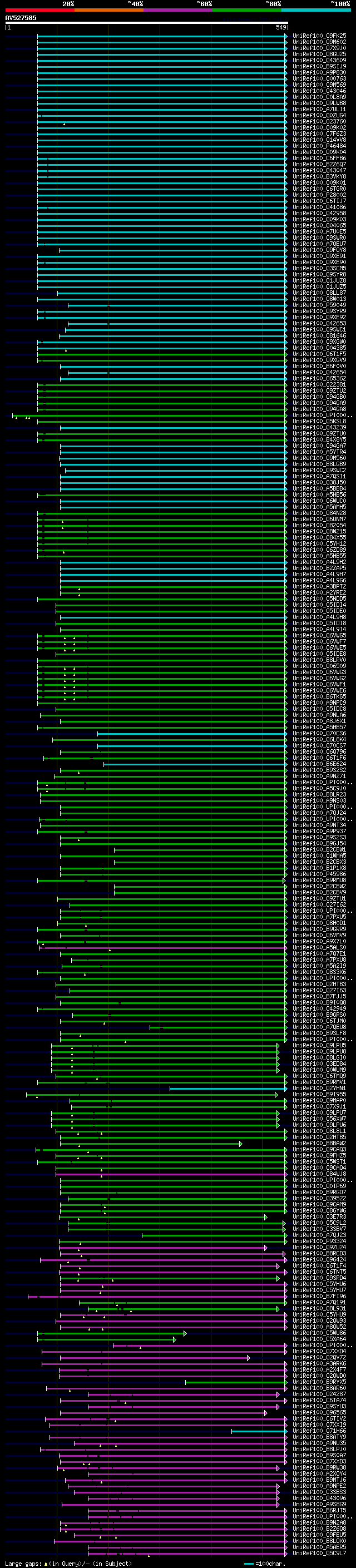Select the query ID AV527585
356x1568 pixels.
tap(21, 18)
